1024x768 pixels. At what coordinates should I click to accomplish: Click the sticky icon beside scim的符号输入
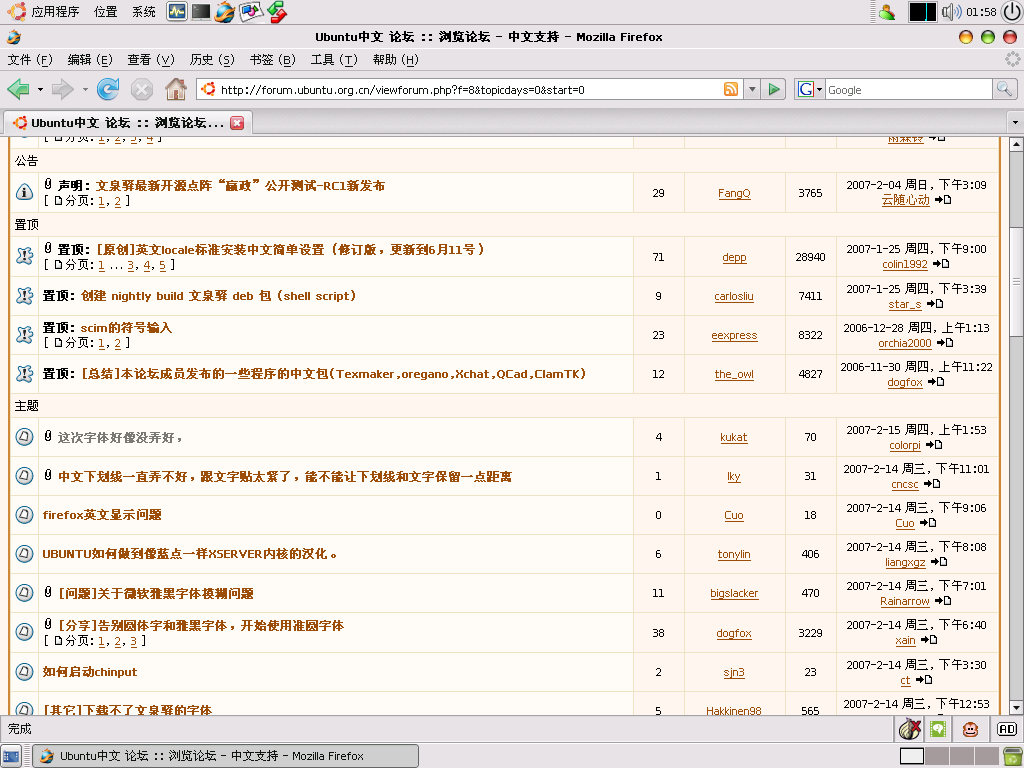(24, 335)
